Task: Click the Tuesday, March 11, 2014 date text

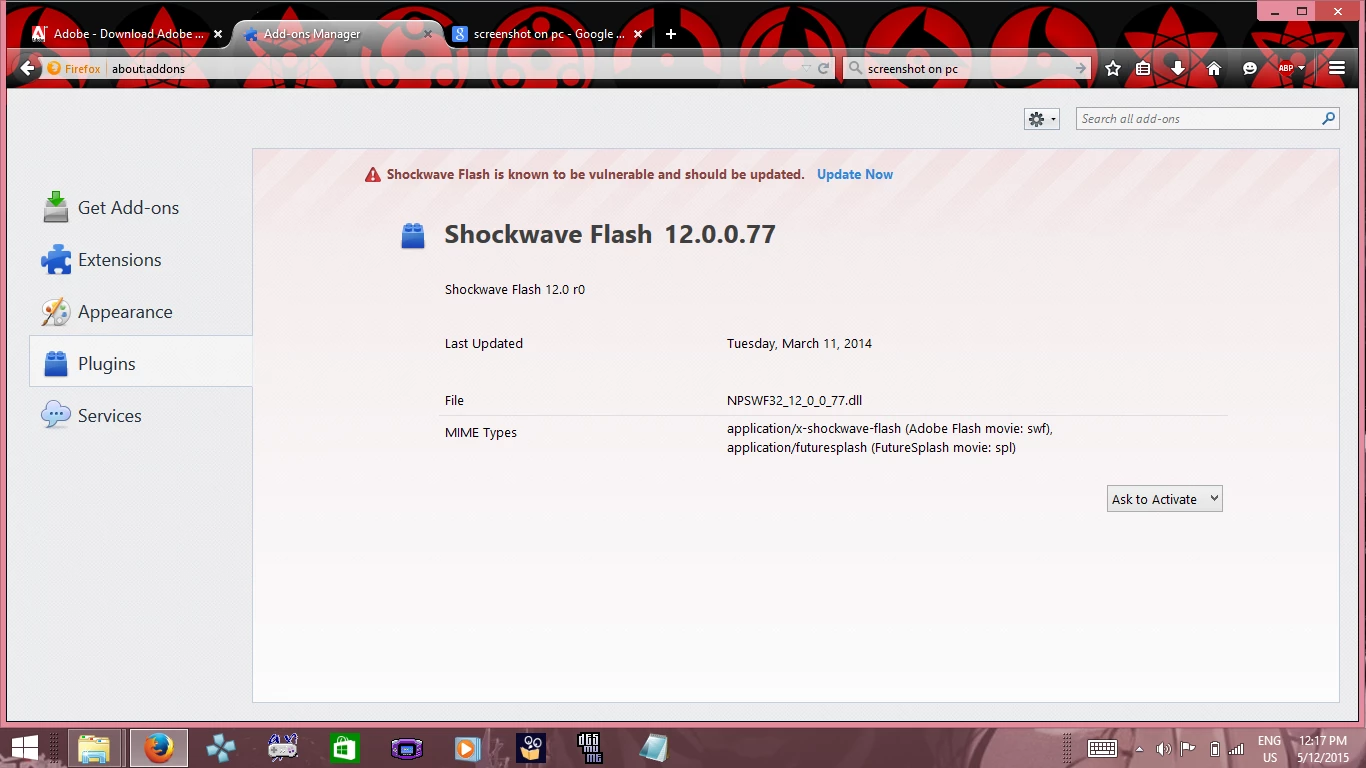Action: pos(799,343)
